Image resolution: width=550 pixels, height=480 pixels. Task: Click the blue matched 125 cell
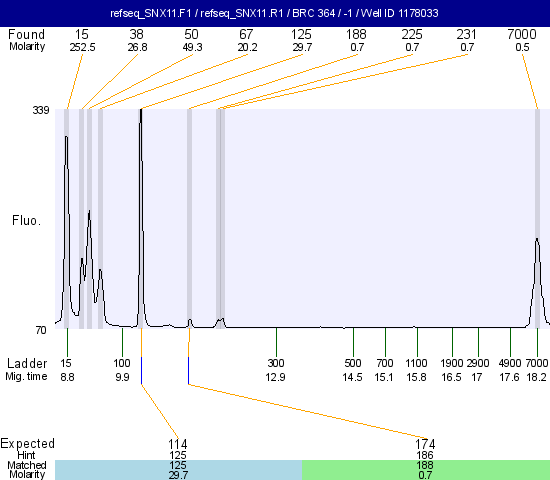pyautogui.click(x=178, y=470)
